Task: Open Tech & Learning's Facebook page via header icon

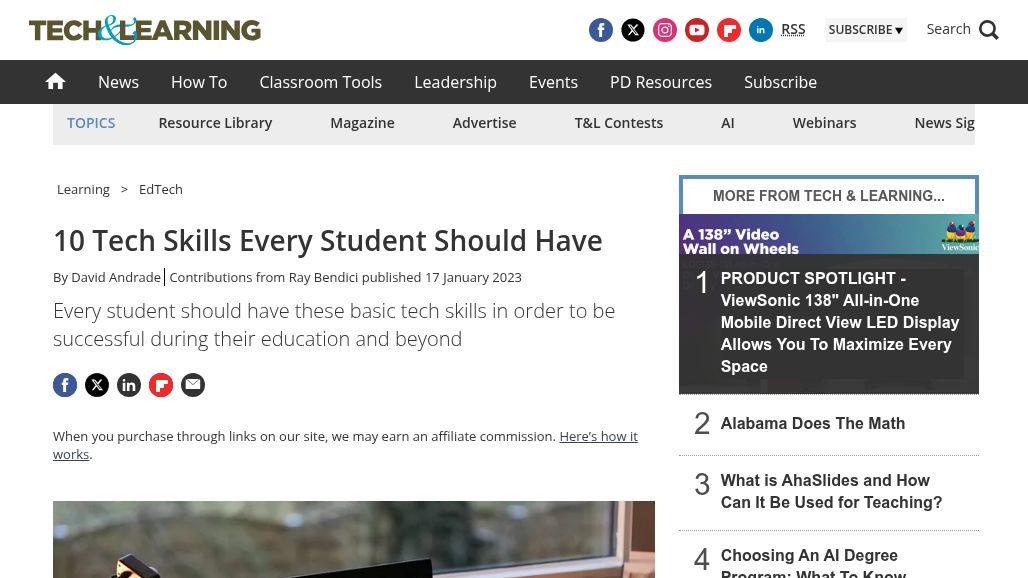Action: (x=601, y=30)
